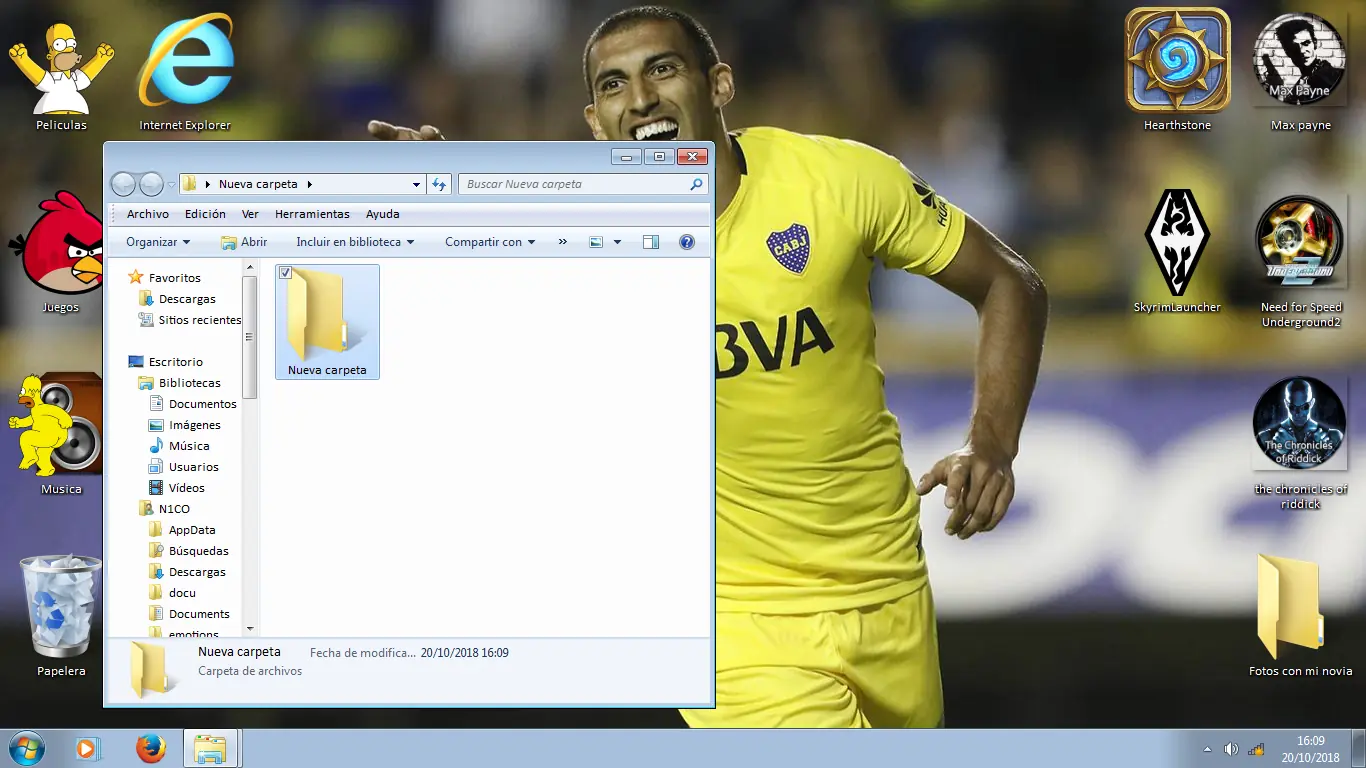This screenshot has width=1366, height=768.
Task: Open the Edición menu
Action: click(205, 214)
